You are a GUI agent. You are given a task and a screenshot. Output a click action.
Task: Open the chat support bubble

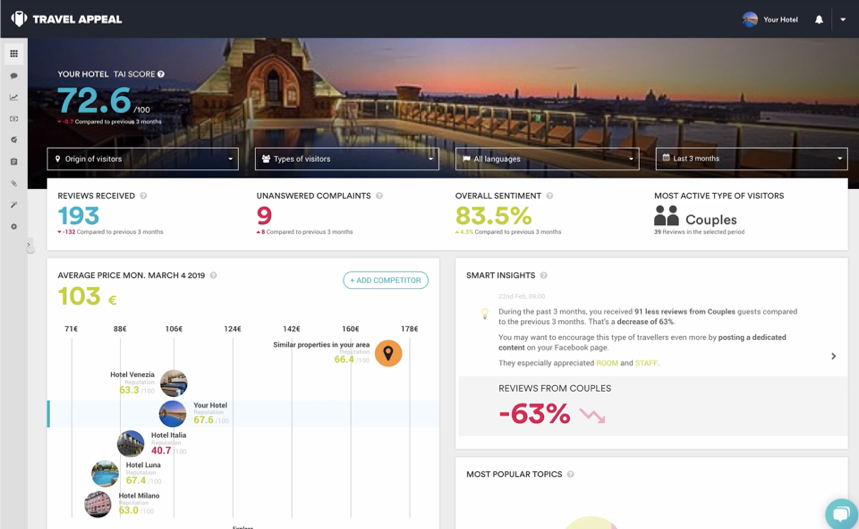(x=841, y=514)
